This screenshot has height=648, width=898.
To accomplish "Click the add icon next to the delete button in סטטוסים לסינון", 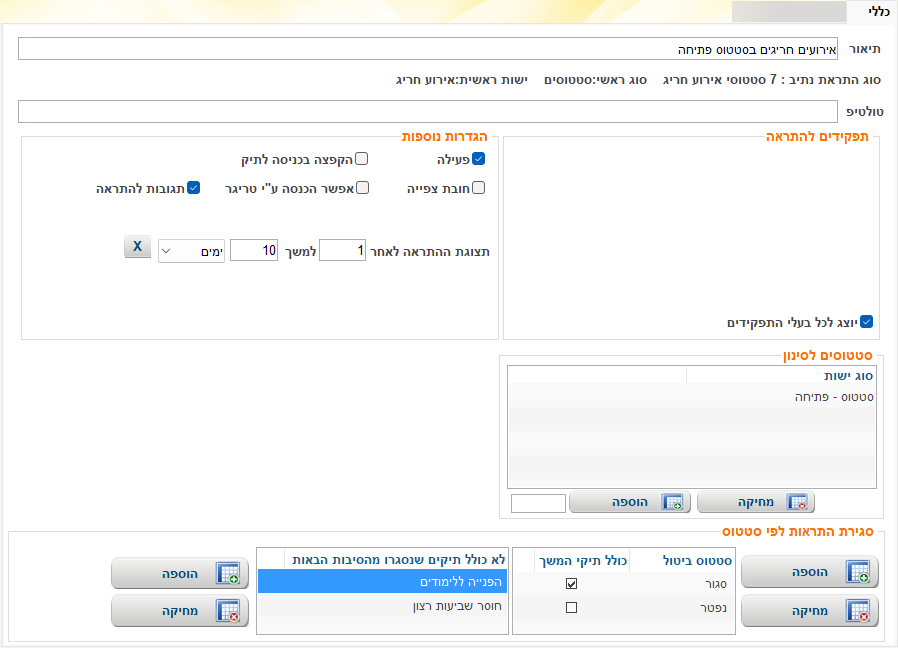I will 672,502.
